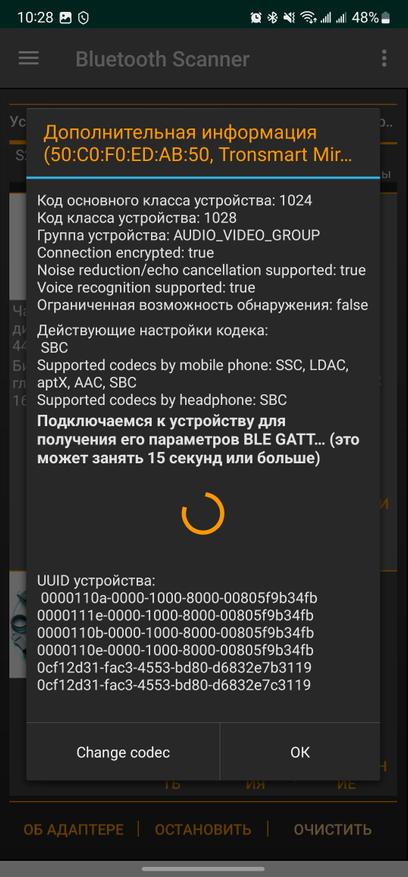Image resolution: width=408 pixels, height=877 pixels.
Task: Tap the battery indicator icon
Action: pos(385,18)
